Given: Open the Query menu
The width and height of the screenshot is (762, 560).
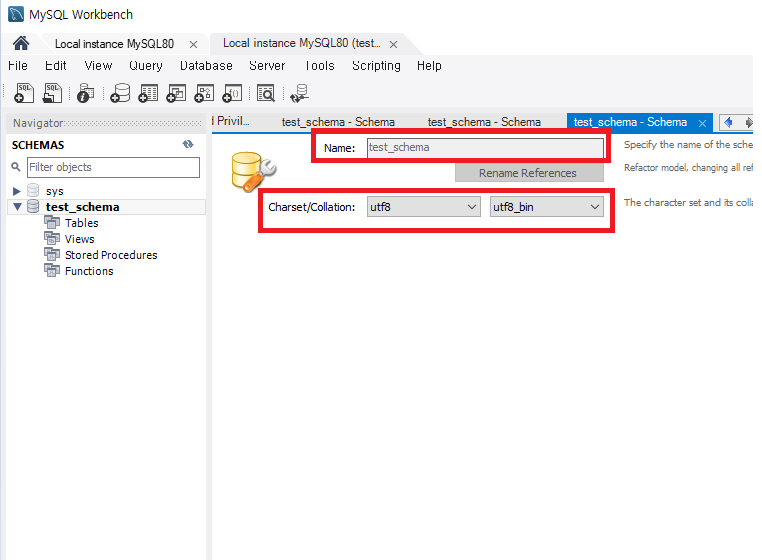Looking at the screenshot, I should tap(146, 66).
